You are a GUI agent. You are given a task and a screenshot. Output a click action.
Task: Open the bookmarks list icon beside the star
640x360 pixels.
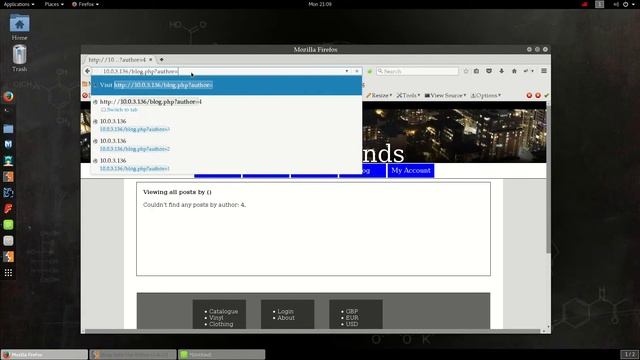tap(476, 71)
